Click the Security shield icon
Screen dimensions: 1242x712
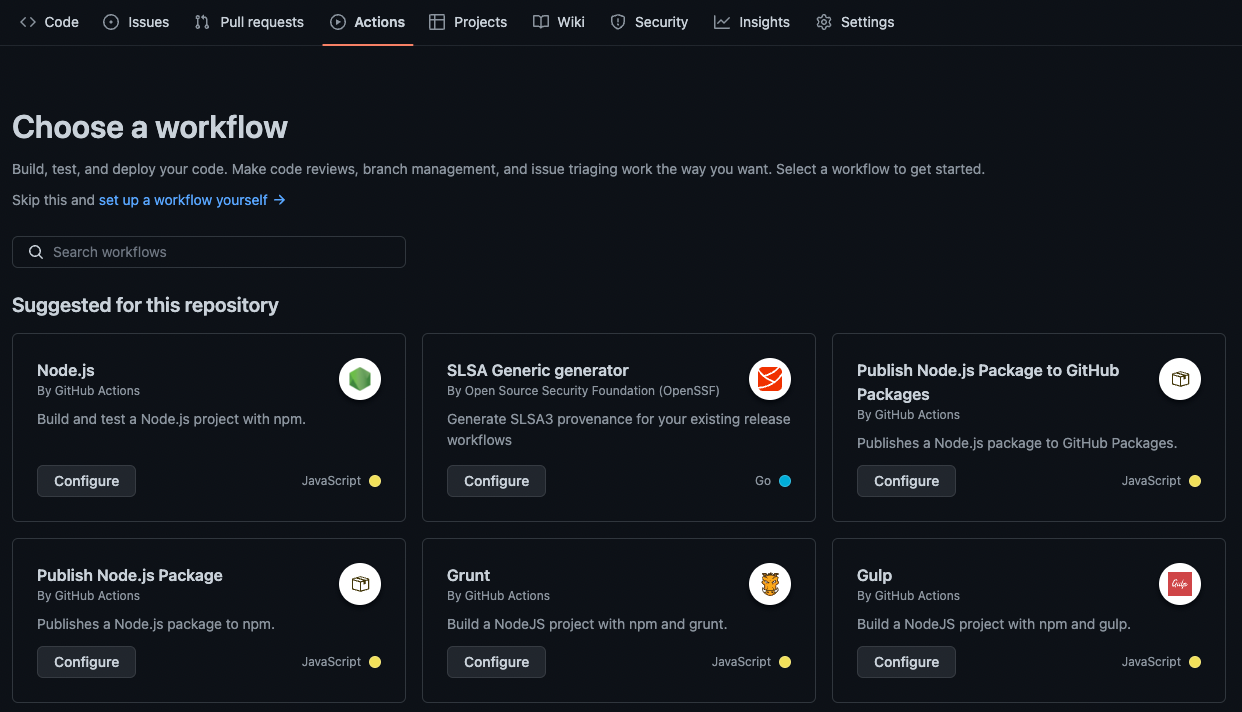pyautogui.click(x=618, y=22)
